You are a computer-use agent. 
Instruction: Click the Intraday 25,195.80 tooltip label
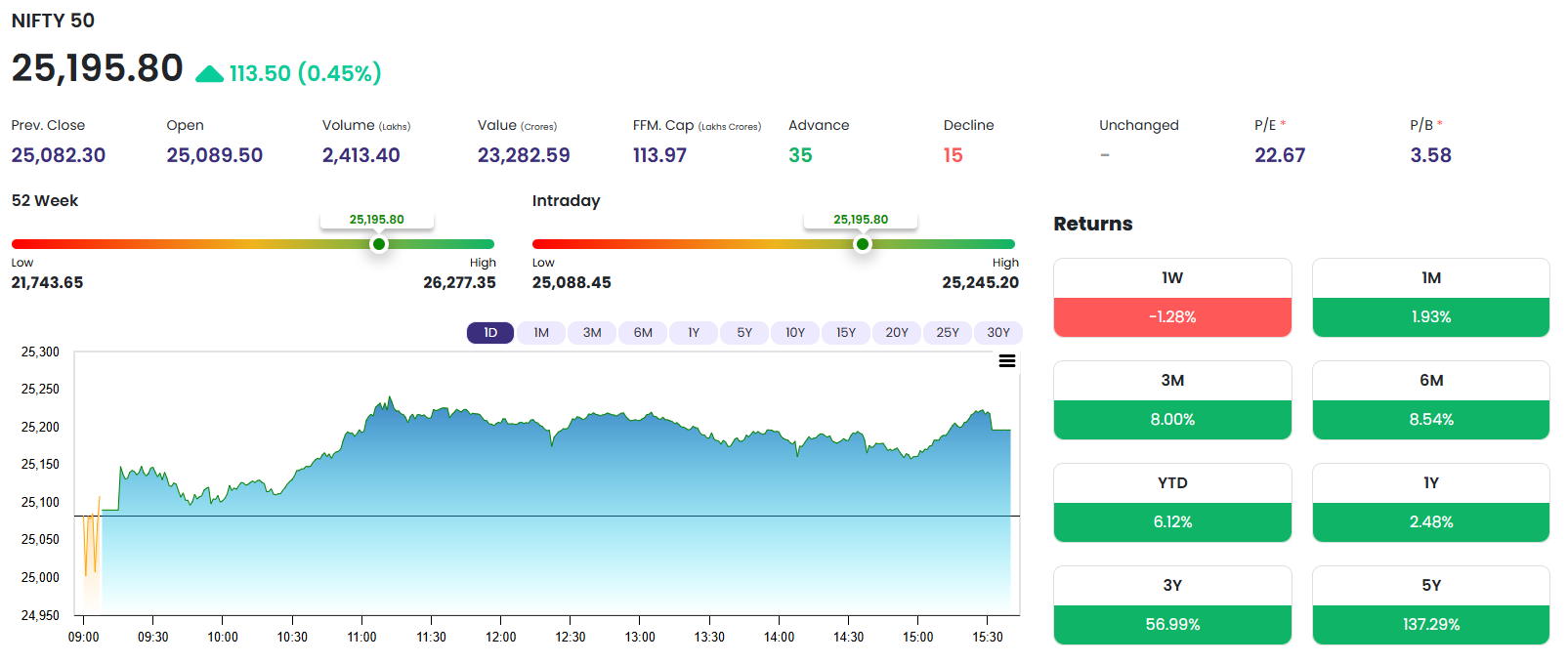click(x=861, y=220)
